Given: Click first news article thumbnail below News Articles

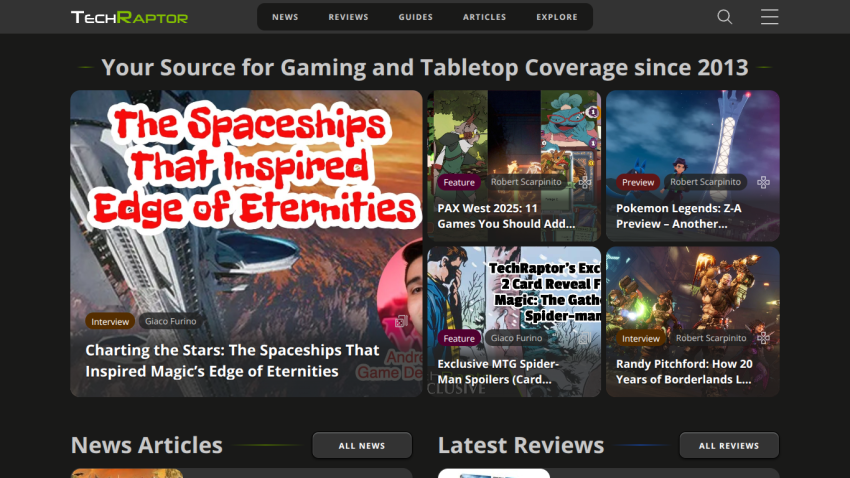Looking at the screenshot, I should (x=127, y=473).
